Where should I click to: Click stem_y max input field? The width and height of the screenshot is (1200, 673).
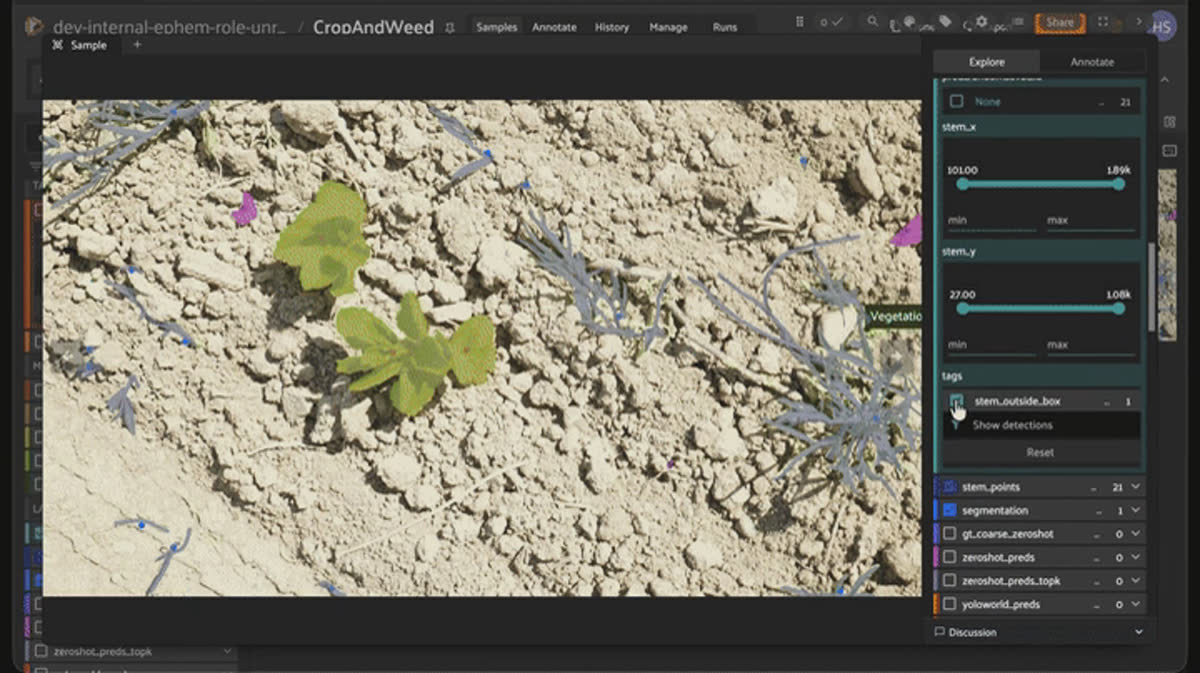pos(1090,345)
